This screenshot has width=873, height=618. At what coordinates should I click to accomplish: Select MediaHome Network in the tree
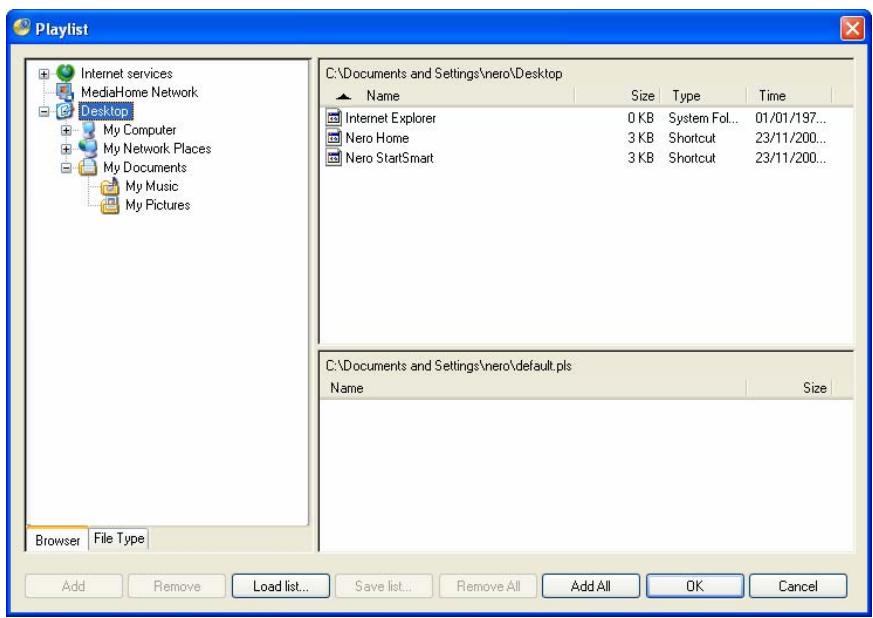pos(139,92)
